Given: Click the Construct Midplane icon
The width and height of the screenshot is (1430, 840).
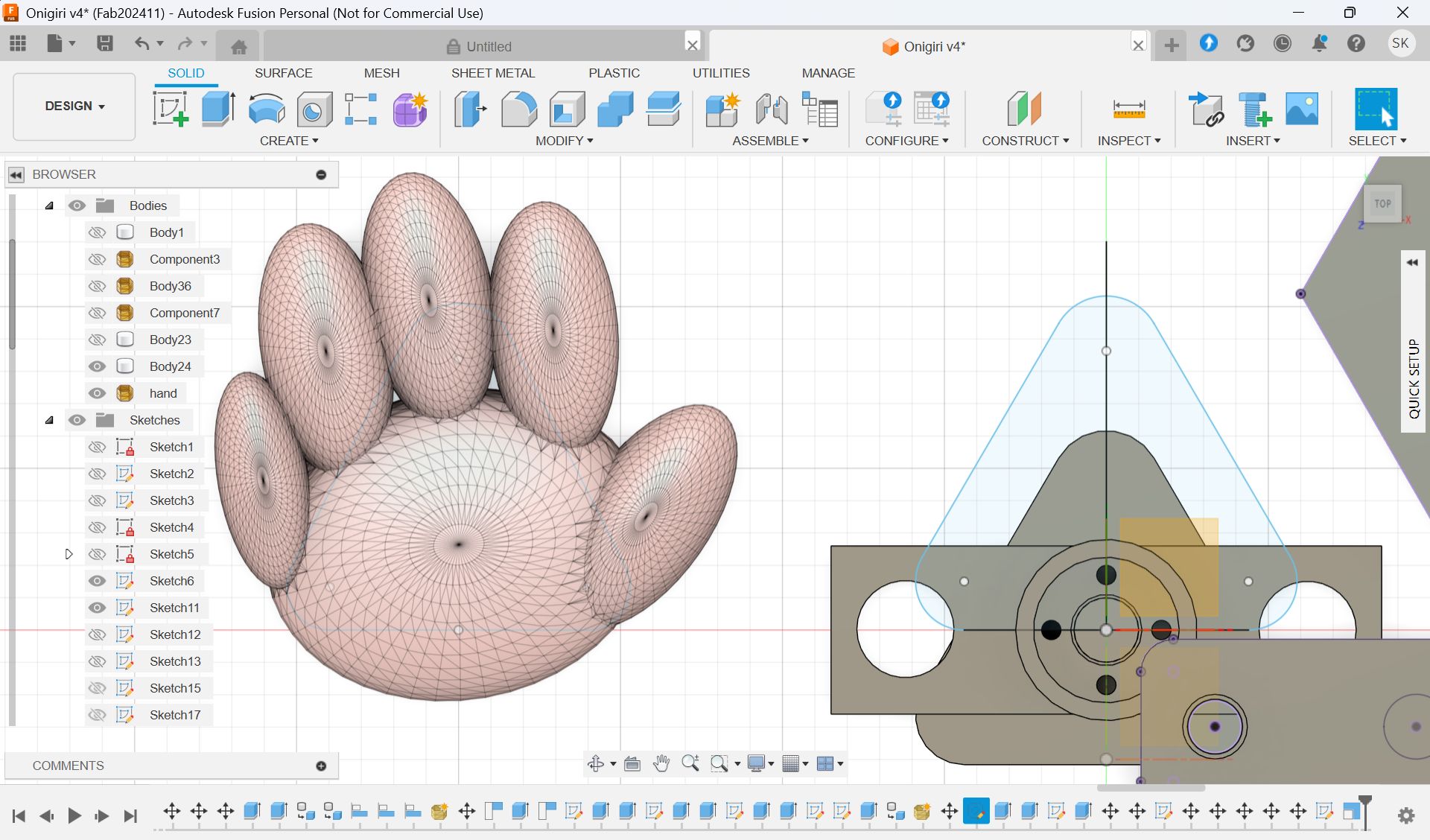Looking at the screenshot, I should pos(1024,109).
